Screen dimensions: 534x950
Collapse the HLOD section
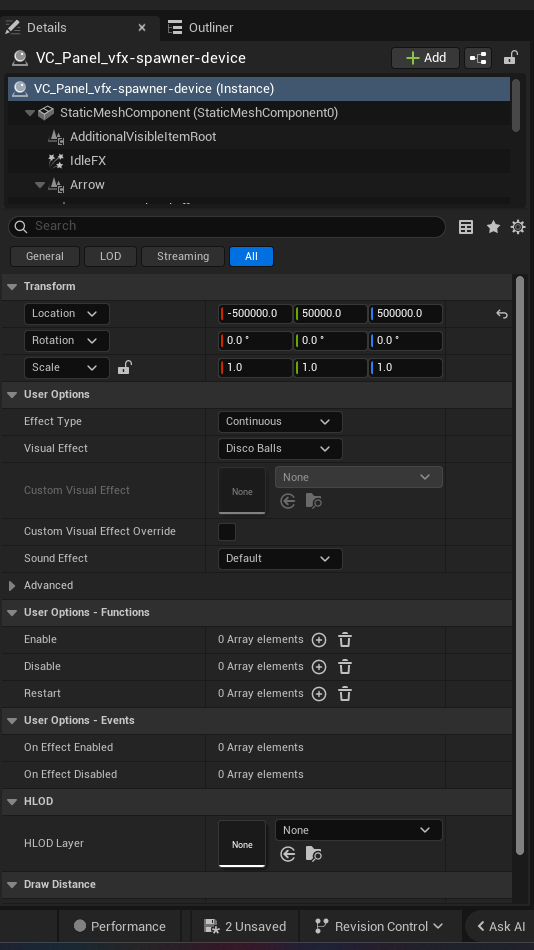12,802
